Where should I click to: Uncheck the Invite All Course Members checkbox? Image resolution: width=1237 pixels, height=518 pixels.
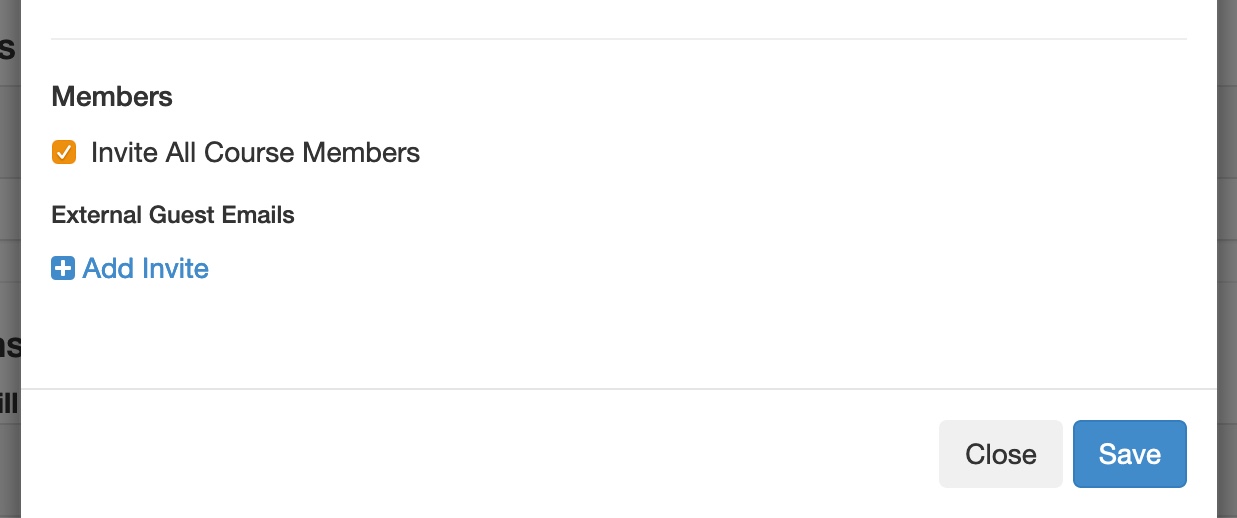click(x=64, y=153)
